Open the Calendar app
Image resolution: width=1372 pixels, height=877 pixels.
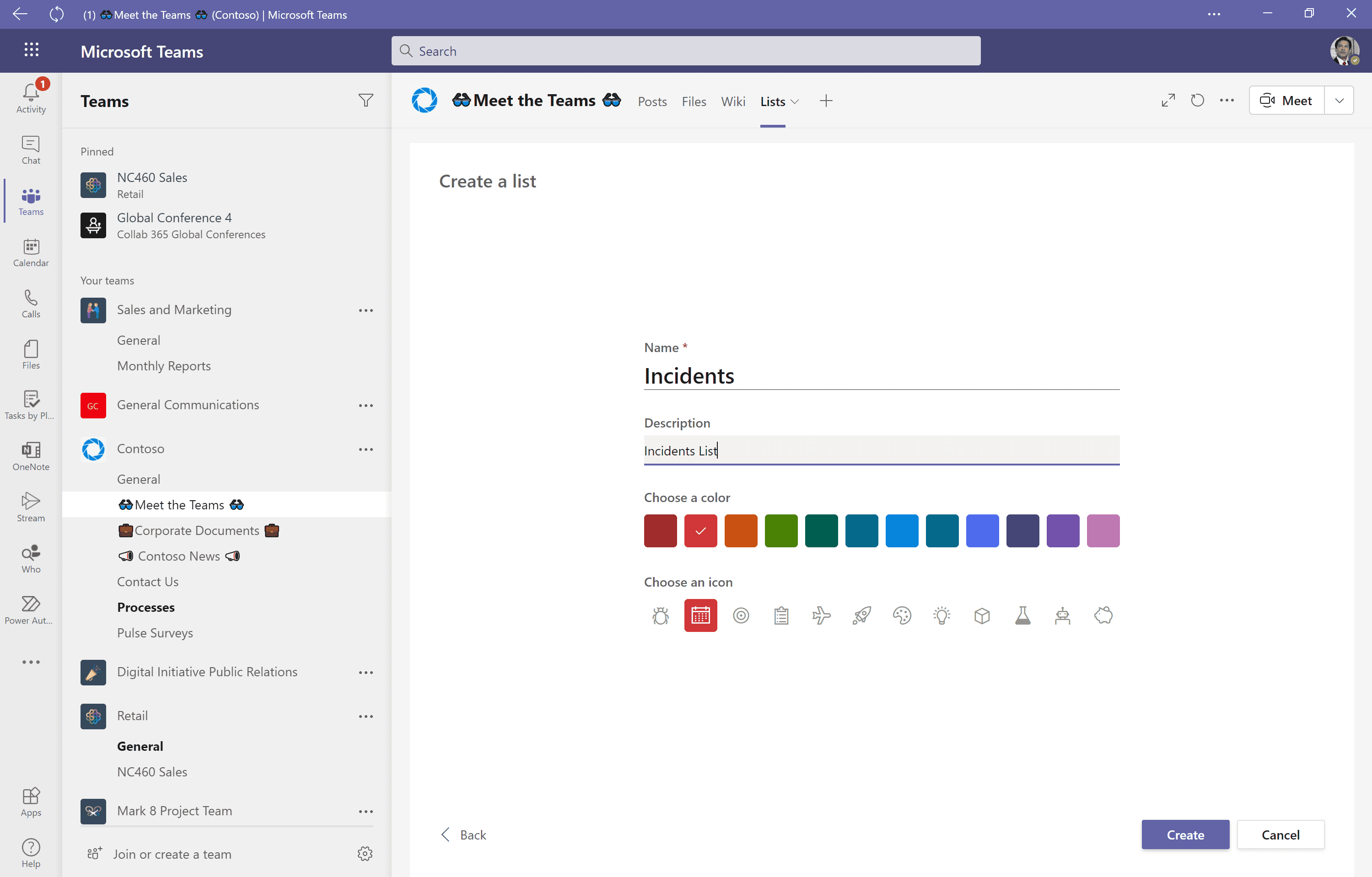click(31, 252)
